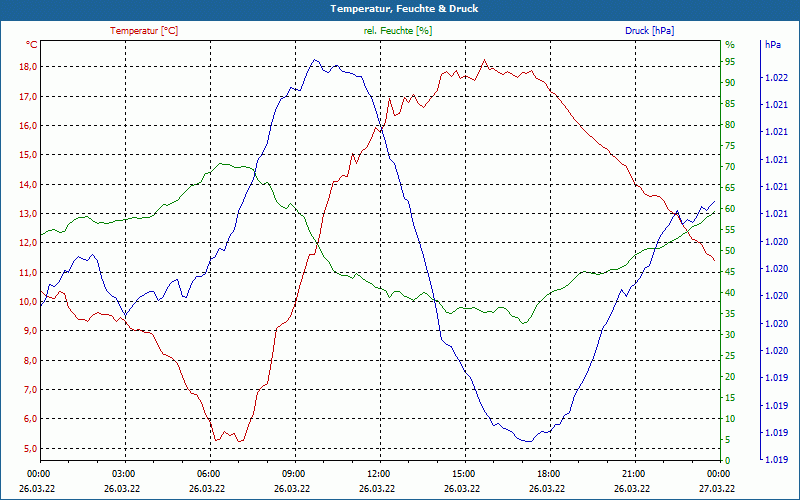The height and width of the screenshot is (500, 800).
Task: Click the 6,0 temperature axis value
Action: click(30, 419)
